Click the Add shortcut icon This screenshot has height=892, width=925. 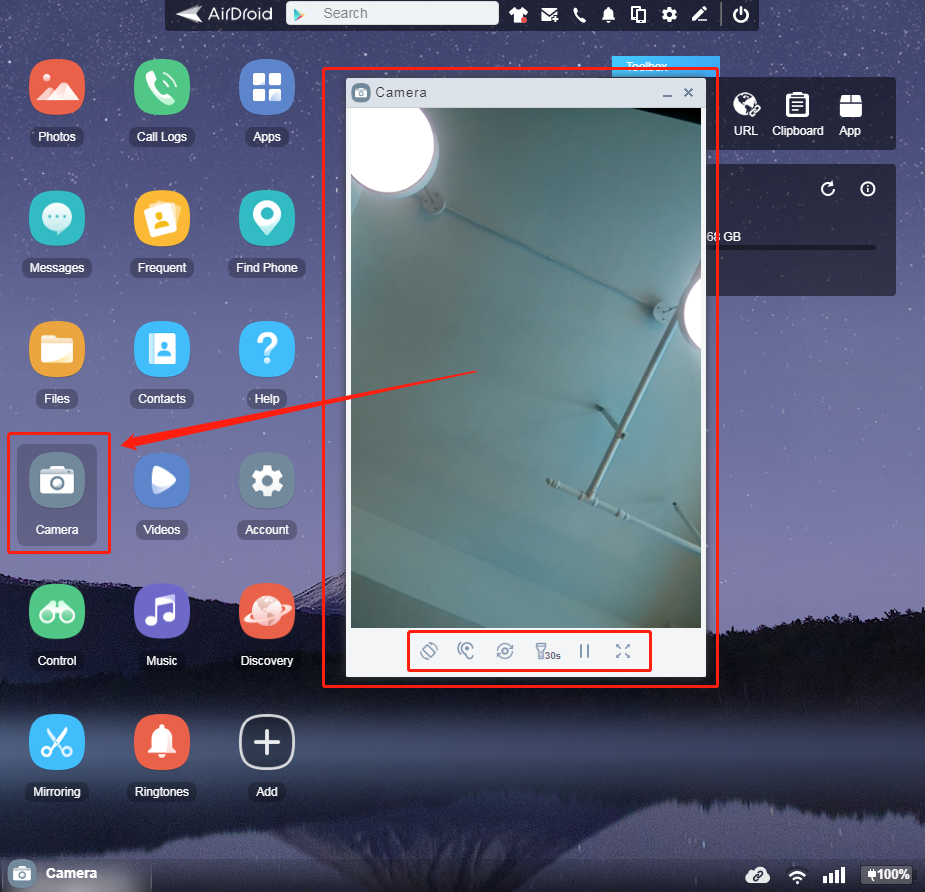[267, 743]
